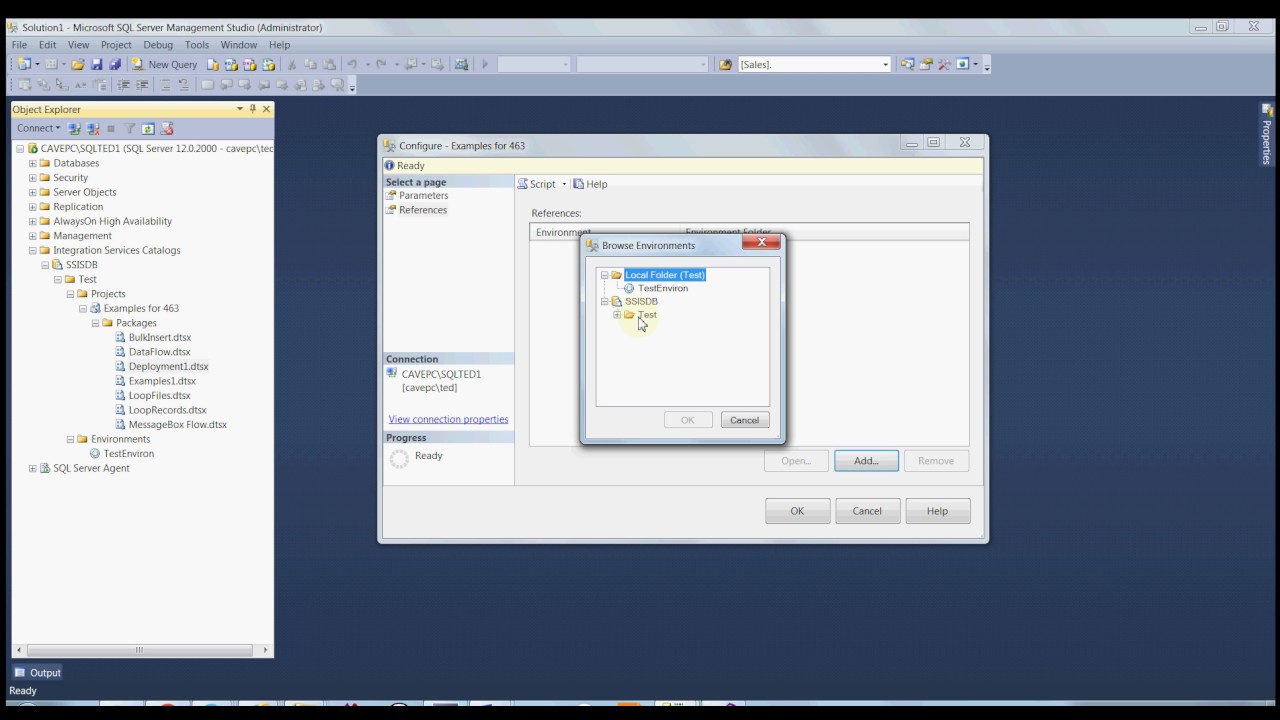
Task: Open the Debug menu
Action: pos(158,45)
